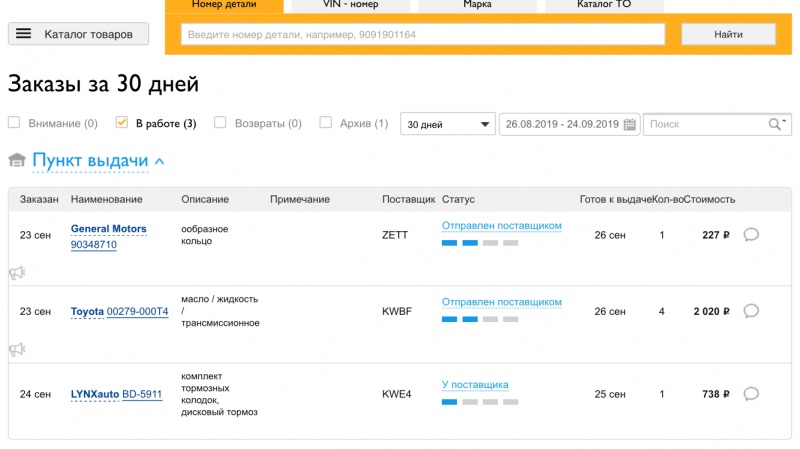
Task: Enable the Внимание (0) checkbox
Action: (14, 123)
